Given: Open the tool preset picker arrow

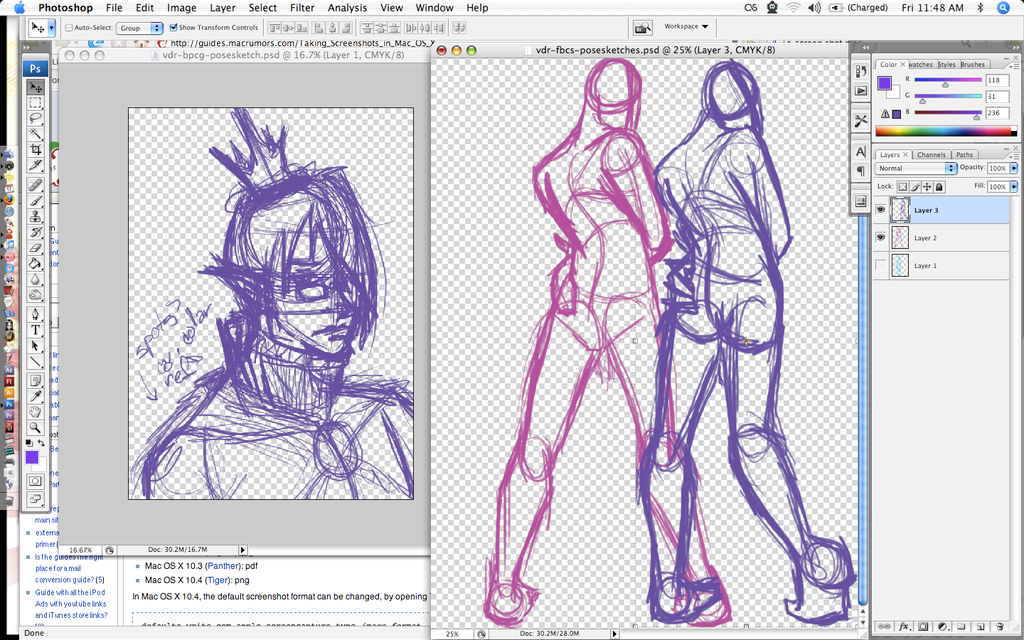Looking at the screenshot, I should (x=52, y=28).
